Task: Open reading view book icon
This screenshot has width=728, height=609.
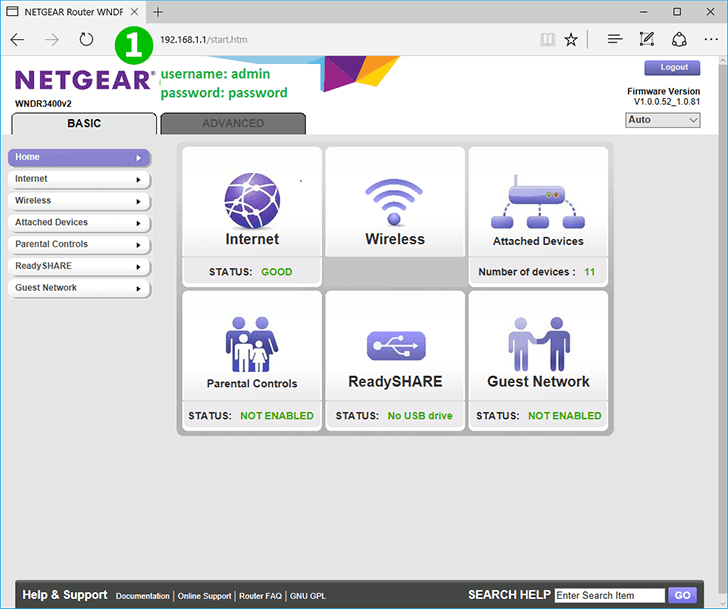Action: coord(547,40)
